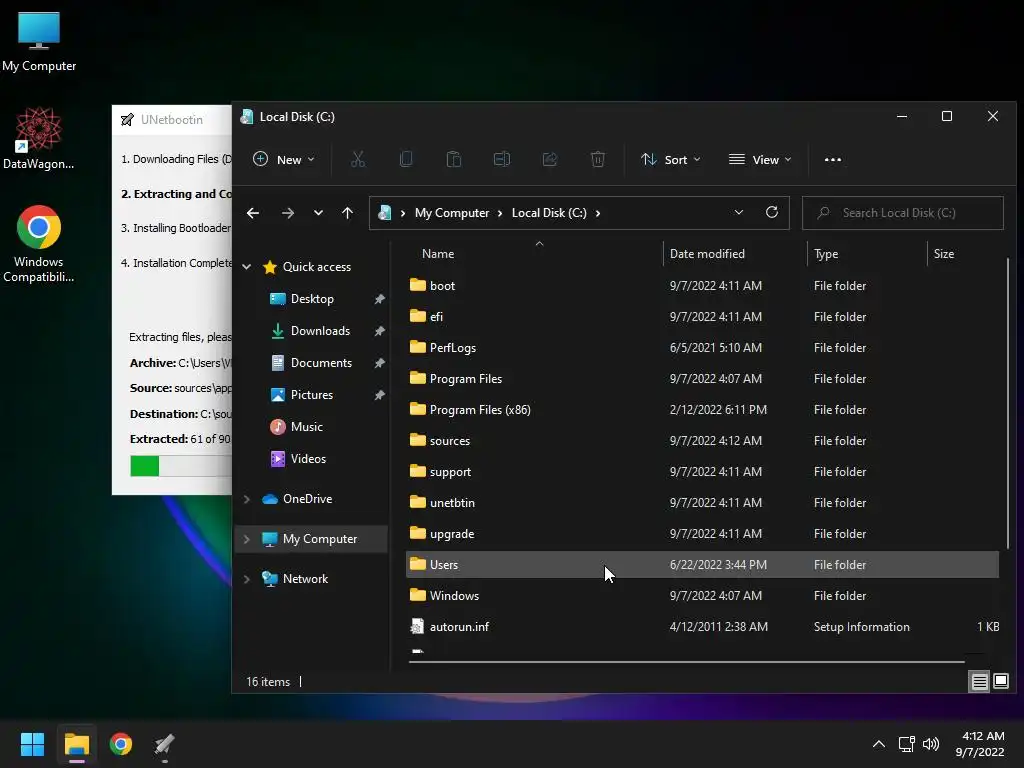Unpin Pictures from Quick access
The height and width of the screenshot is (768, 1024).
[x=379, y=395]
